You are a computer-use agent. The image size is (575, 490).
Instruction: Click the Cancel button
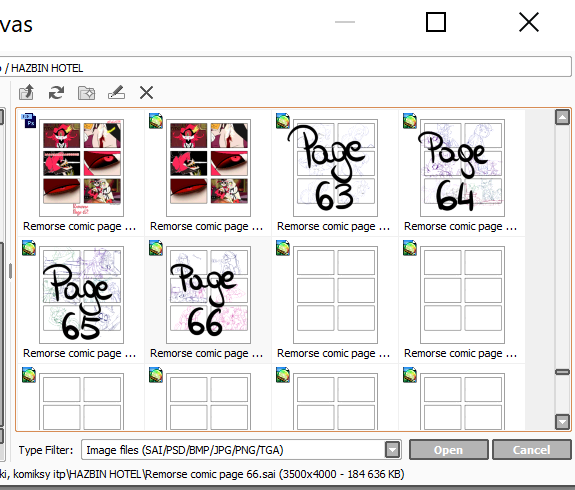pyautogui.click(x=531, y=450)
